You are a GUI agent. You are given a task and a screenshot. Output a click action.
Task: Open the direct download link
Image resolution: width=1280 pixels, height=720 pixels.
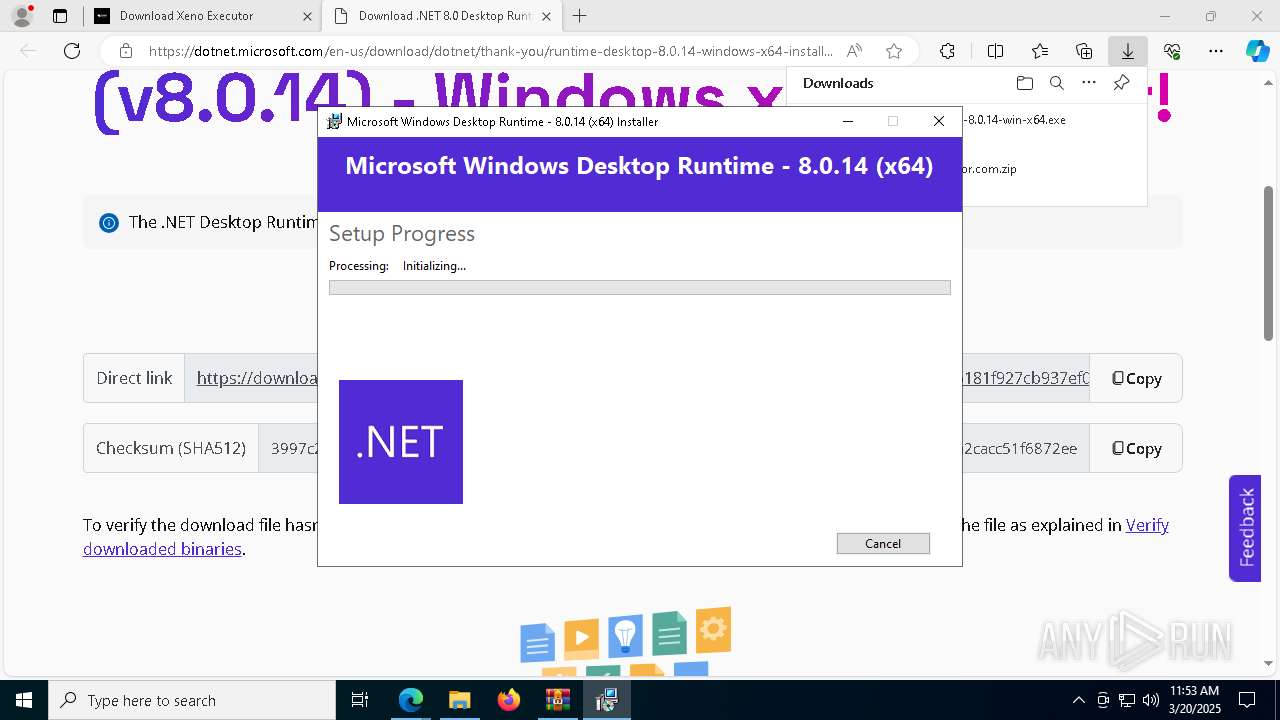pos(256,378)
